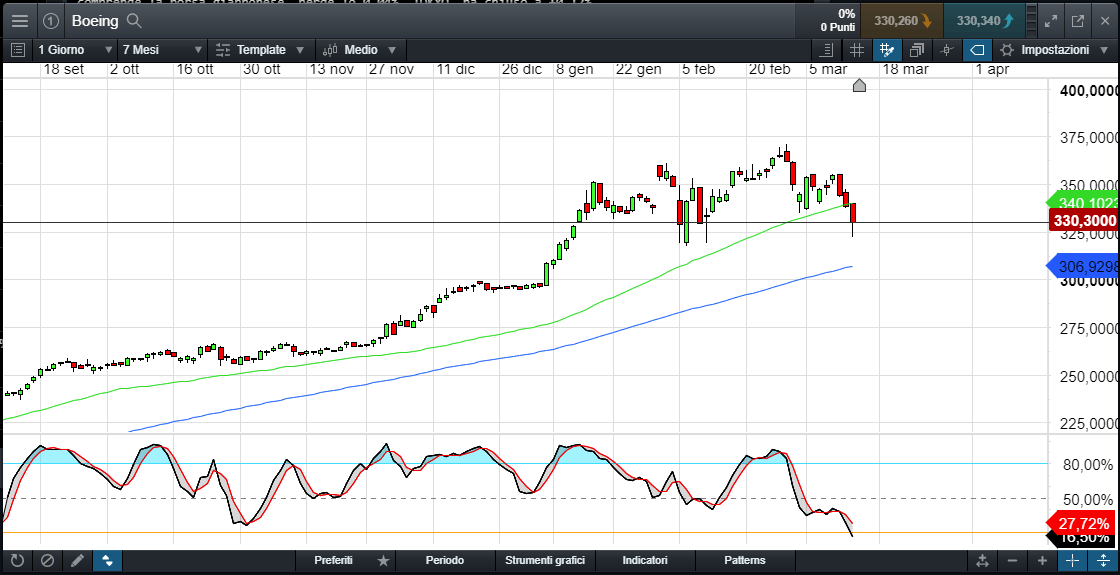
Task: Click the reset chart circular arrow icon
Action: pos(17,561)
